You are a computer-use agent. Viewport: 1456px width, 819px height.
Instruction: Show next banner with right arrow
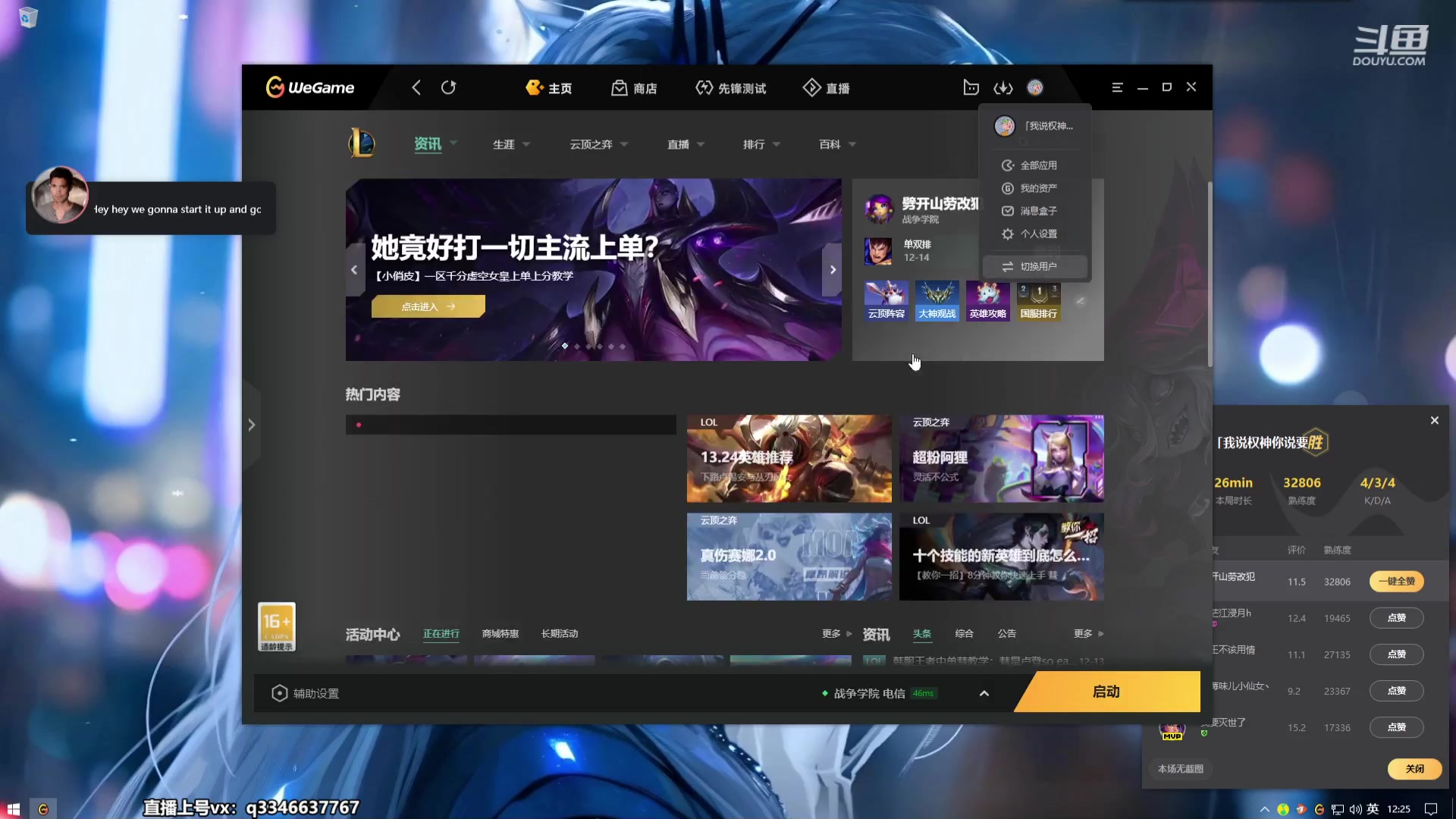coord(833,269)
